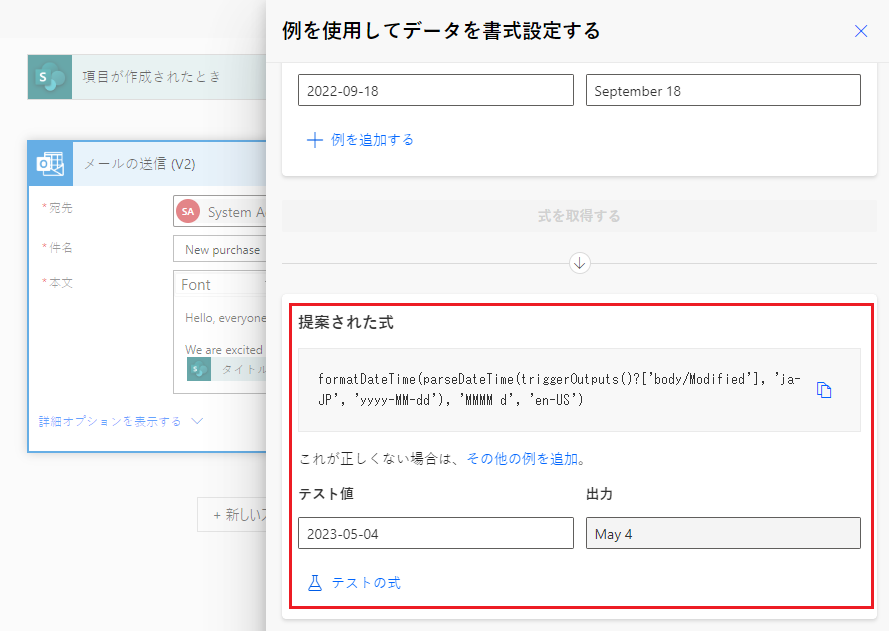Screen dimensions: 889x631
Task: Click the Outlook icon on メールの送信 (V2) card
Action: 48,163
